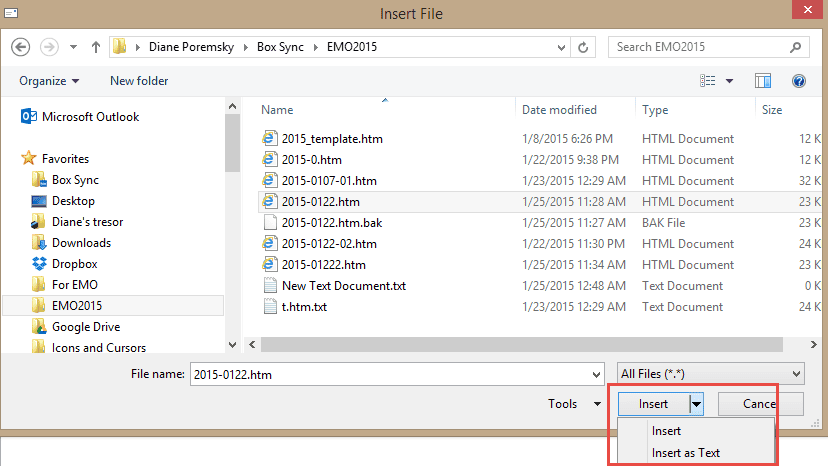This screenshot has height=466, width=828.
Task: Click the horizontal scrollbar of file list
Action: (522, 344)
